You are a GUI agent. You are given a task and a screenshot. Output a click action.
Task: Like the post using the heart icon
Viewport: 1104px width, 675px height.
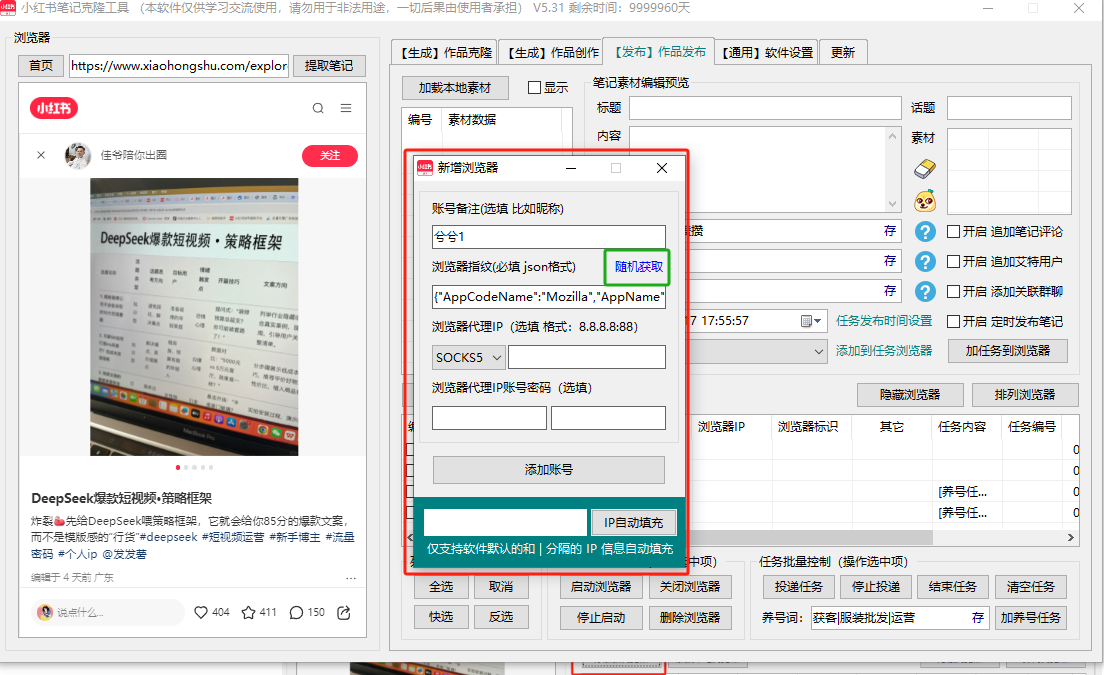pyautogui.click(x=201, y=612)
